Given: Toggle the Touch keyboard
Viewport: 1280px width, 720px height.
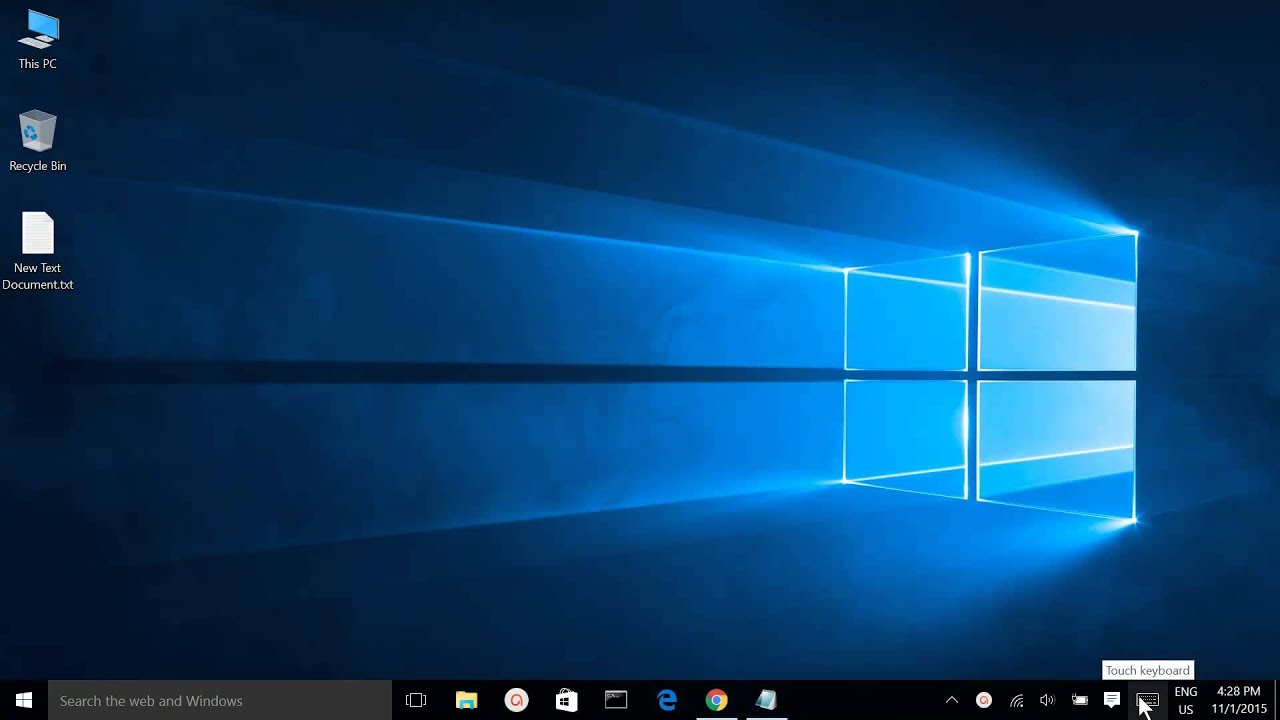Looking at the screenshot, I should pos(1145,700).
